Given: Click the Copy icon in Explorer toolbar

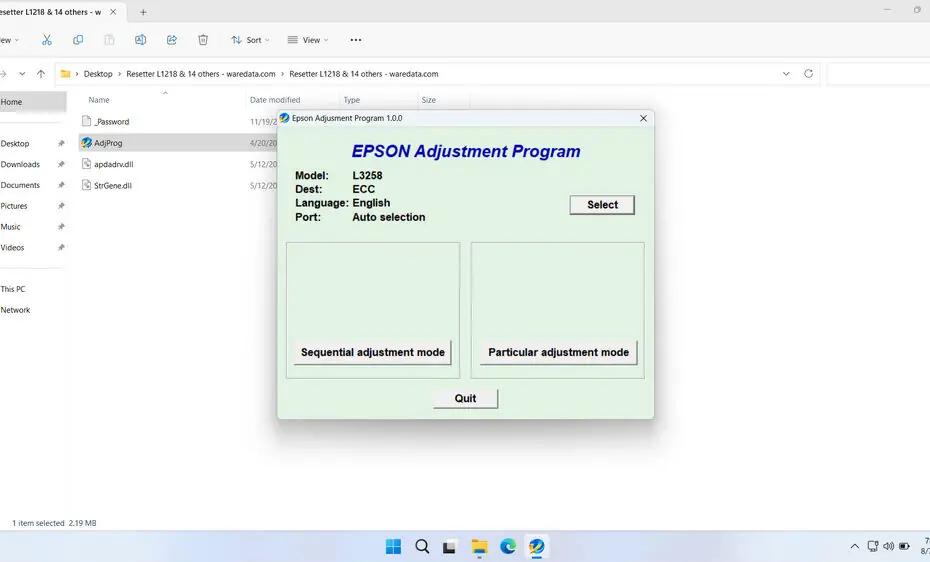Looking at the screenshot, I should point(78,40).
